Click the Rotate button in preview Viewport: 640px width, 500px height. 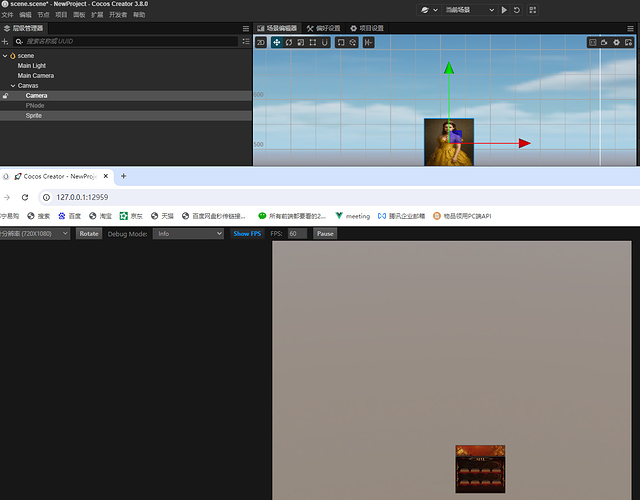(89, 233)
